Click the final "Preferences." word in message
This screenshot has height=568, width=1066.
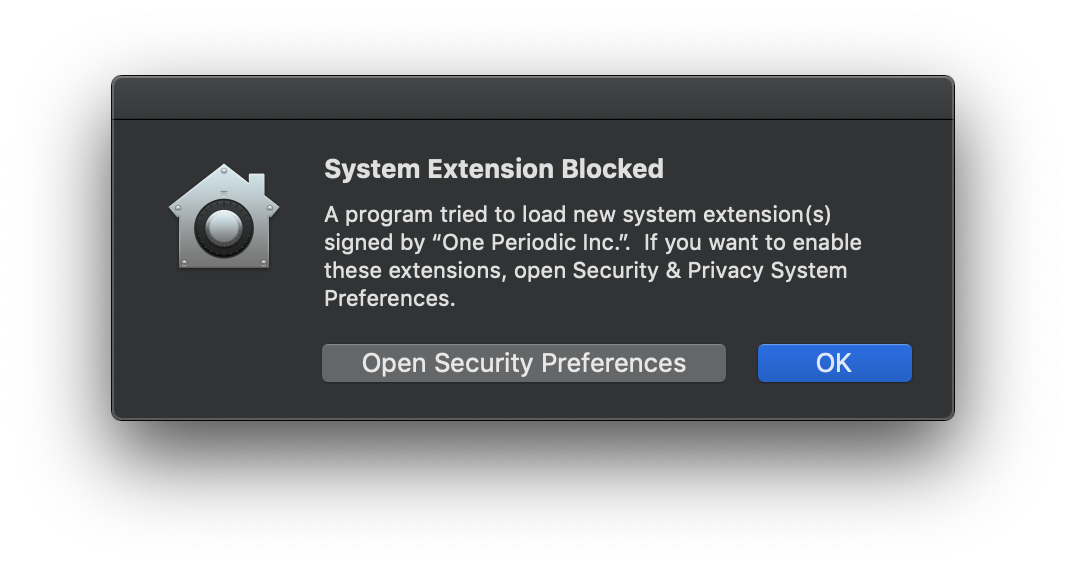click(389, 298)
